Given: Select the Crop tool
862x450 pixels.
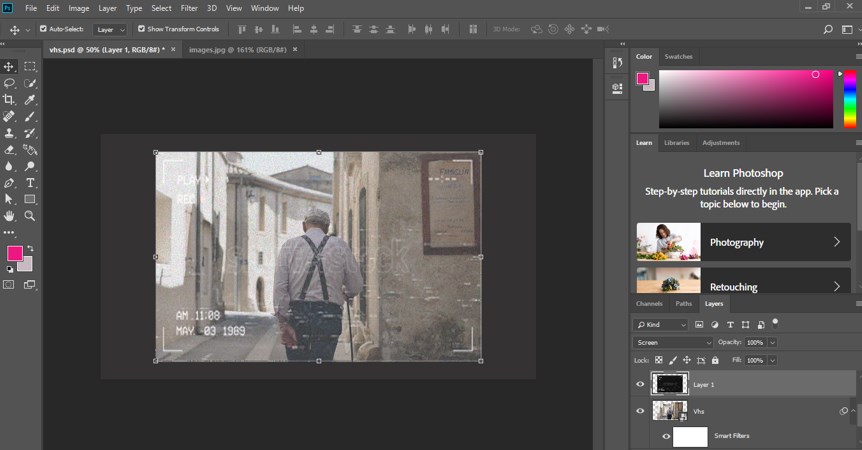Looking at the screenshot, I should click(9, 100).
